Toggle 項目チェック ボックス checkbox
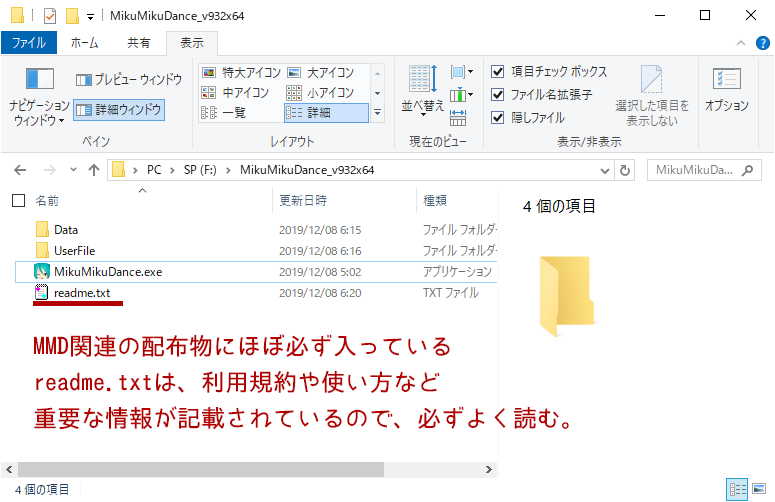Screen dimensions: 775x502 tap(497, 72)
